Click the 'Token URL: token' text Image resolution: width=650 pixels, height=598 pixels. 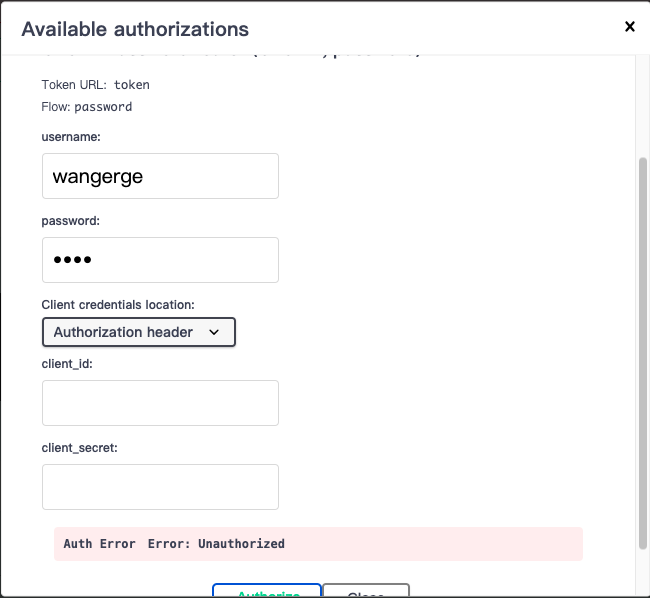pyautogui.click(x=95, y=85)
